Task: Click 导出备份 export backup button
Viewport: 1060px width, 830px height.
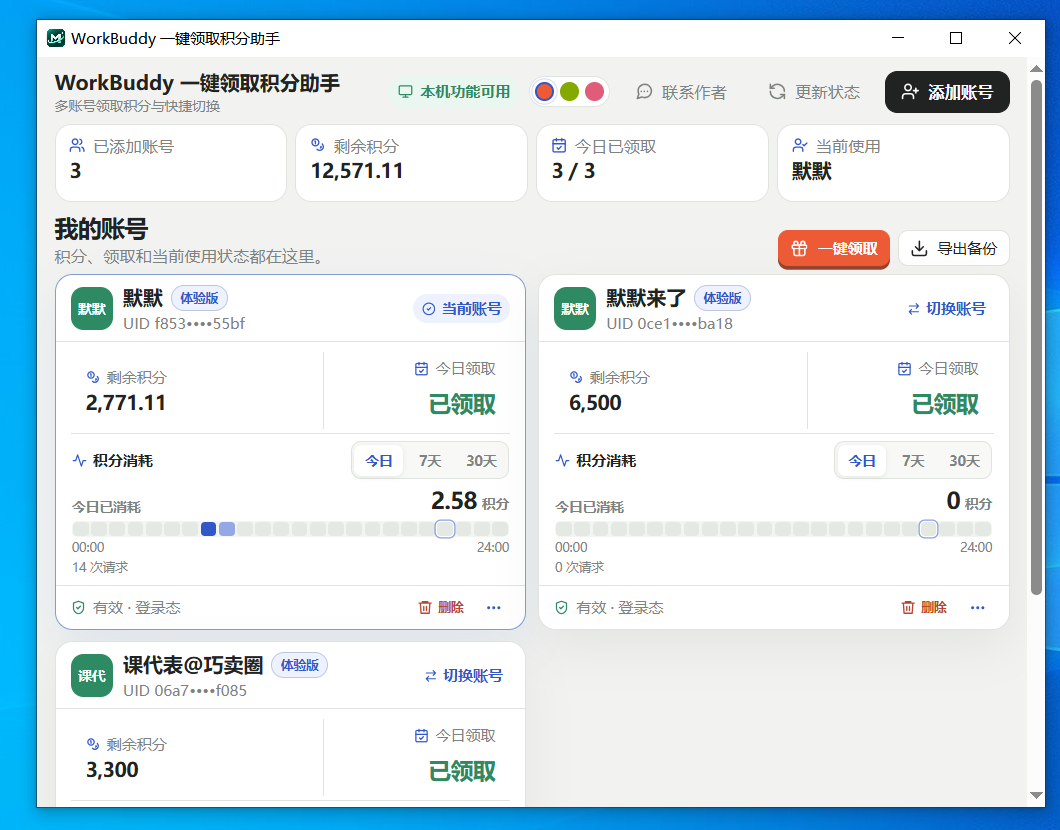Action: pyautogui.click(x=954, y=249)
